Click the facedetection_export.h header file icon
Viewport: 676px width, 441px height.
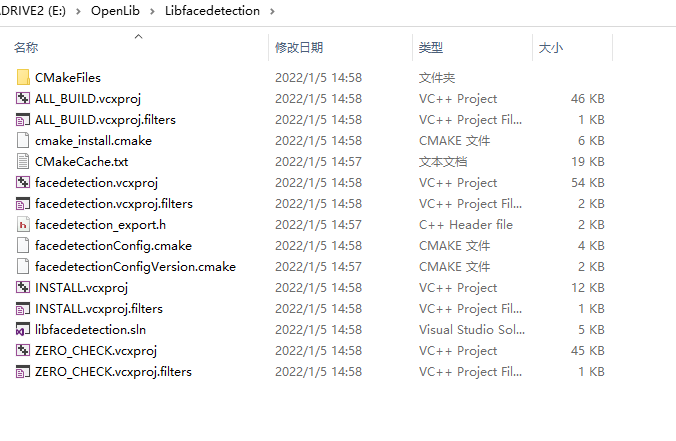coord(23,224)
